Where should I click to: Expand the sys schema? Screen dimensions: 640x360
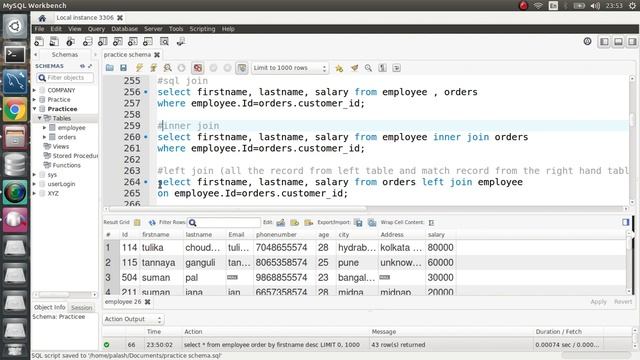coord(35,175)
